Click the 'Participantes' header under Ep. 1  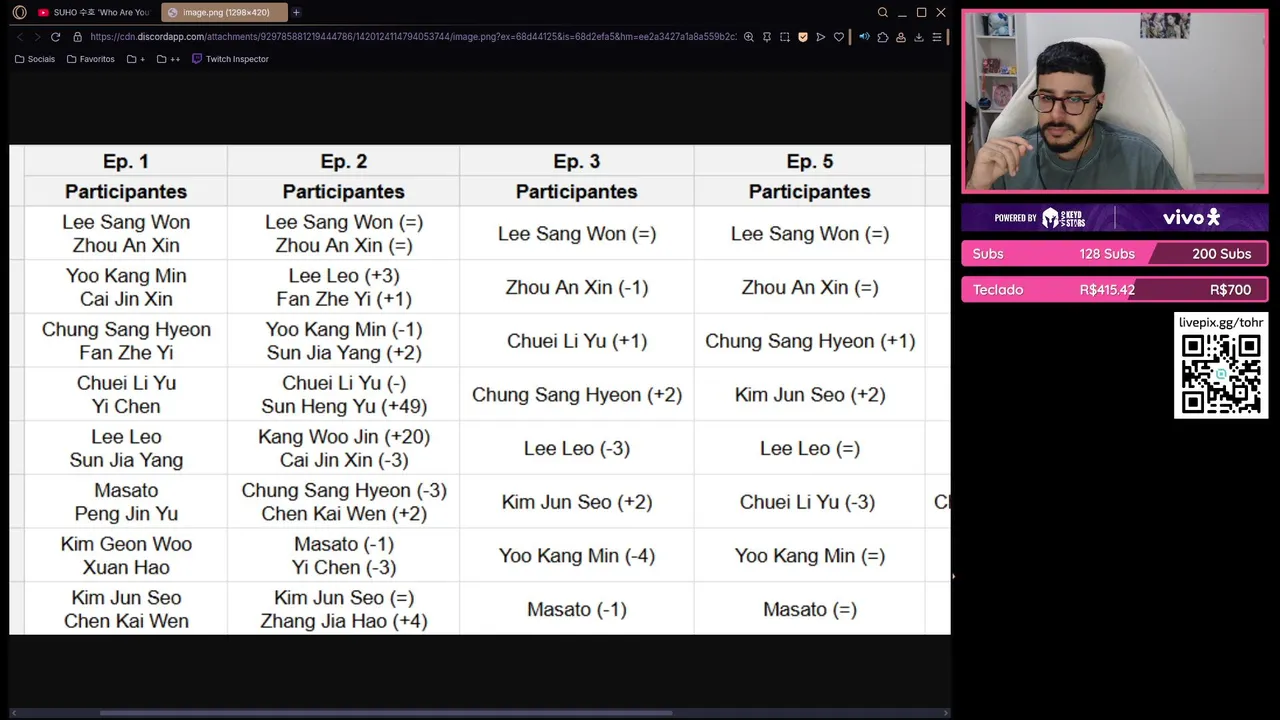(126, 191)
